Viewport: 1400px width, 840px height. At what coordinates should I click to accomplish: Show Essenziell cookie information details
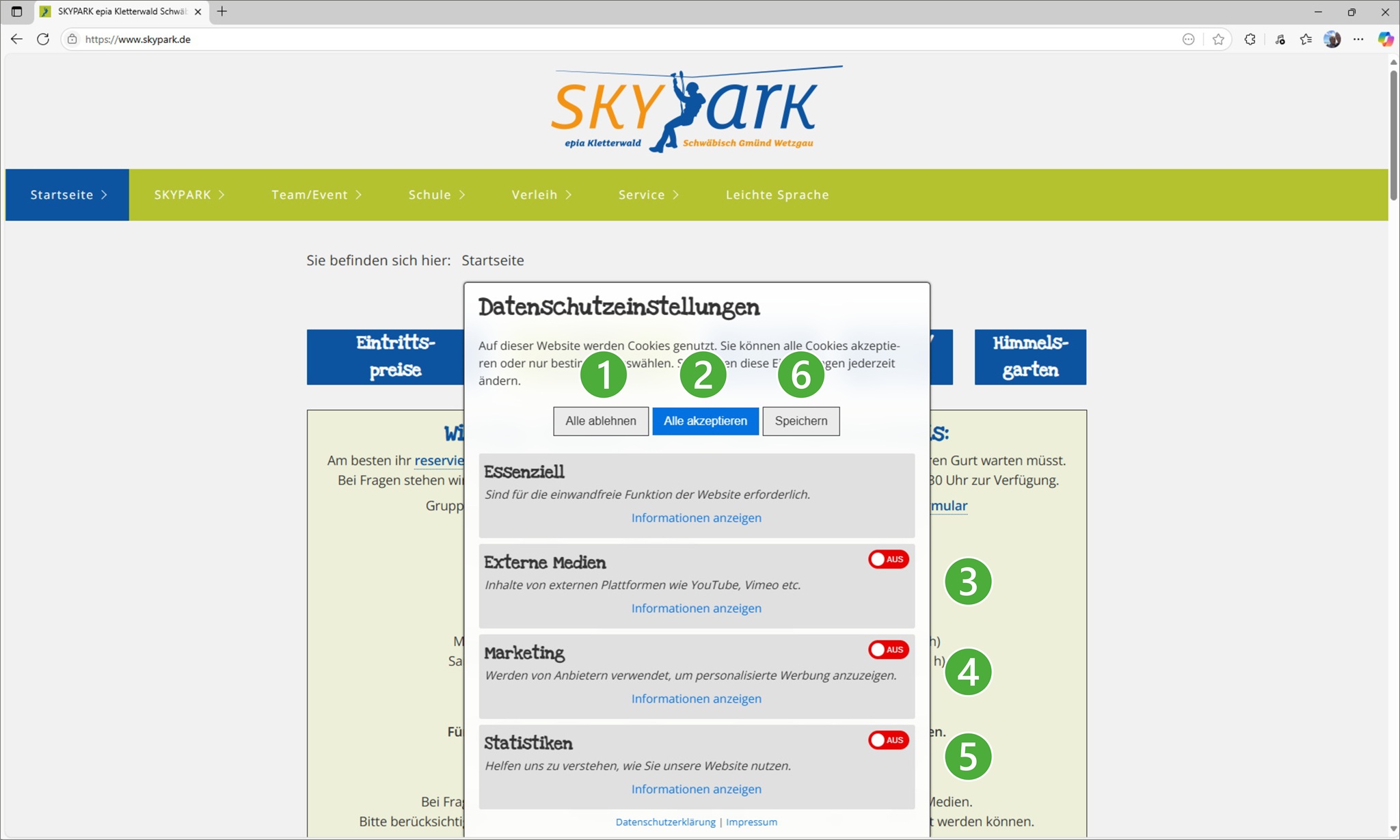[696, 518]
